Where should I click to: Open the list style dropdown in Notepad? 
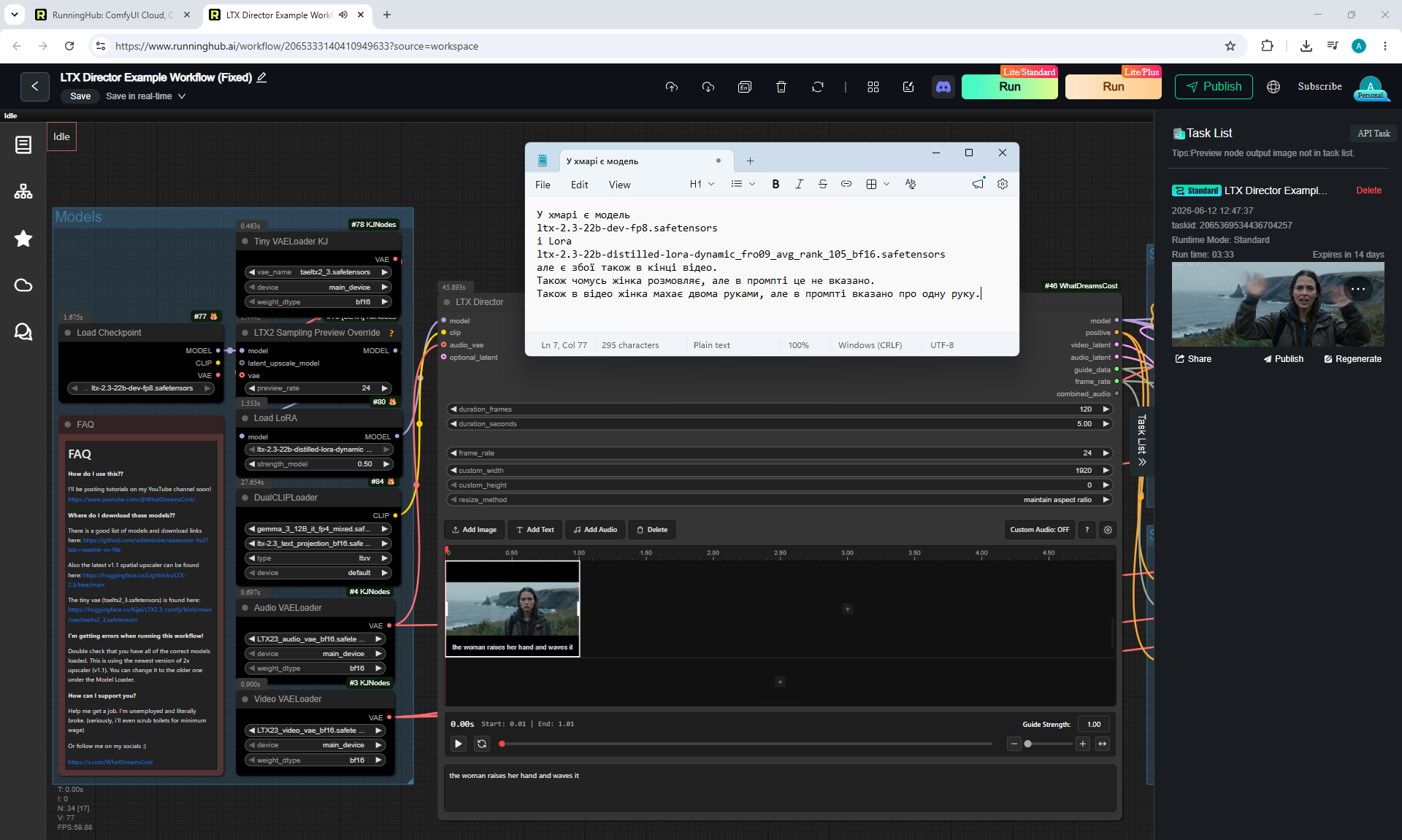tap(743, 185)
